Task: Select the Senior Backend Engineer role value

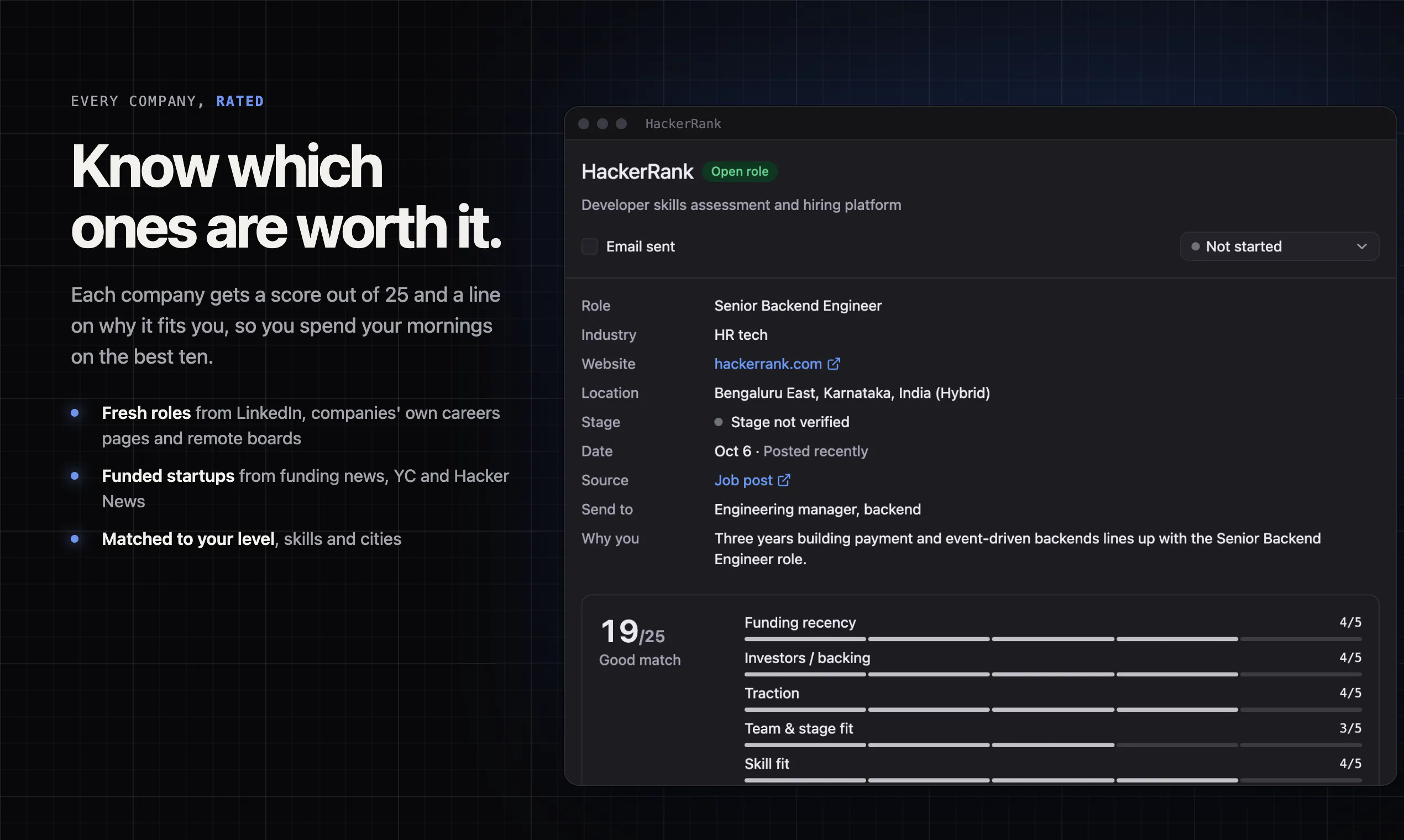Action: click(x=798, y=306)
